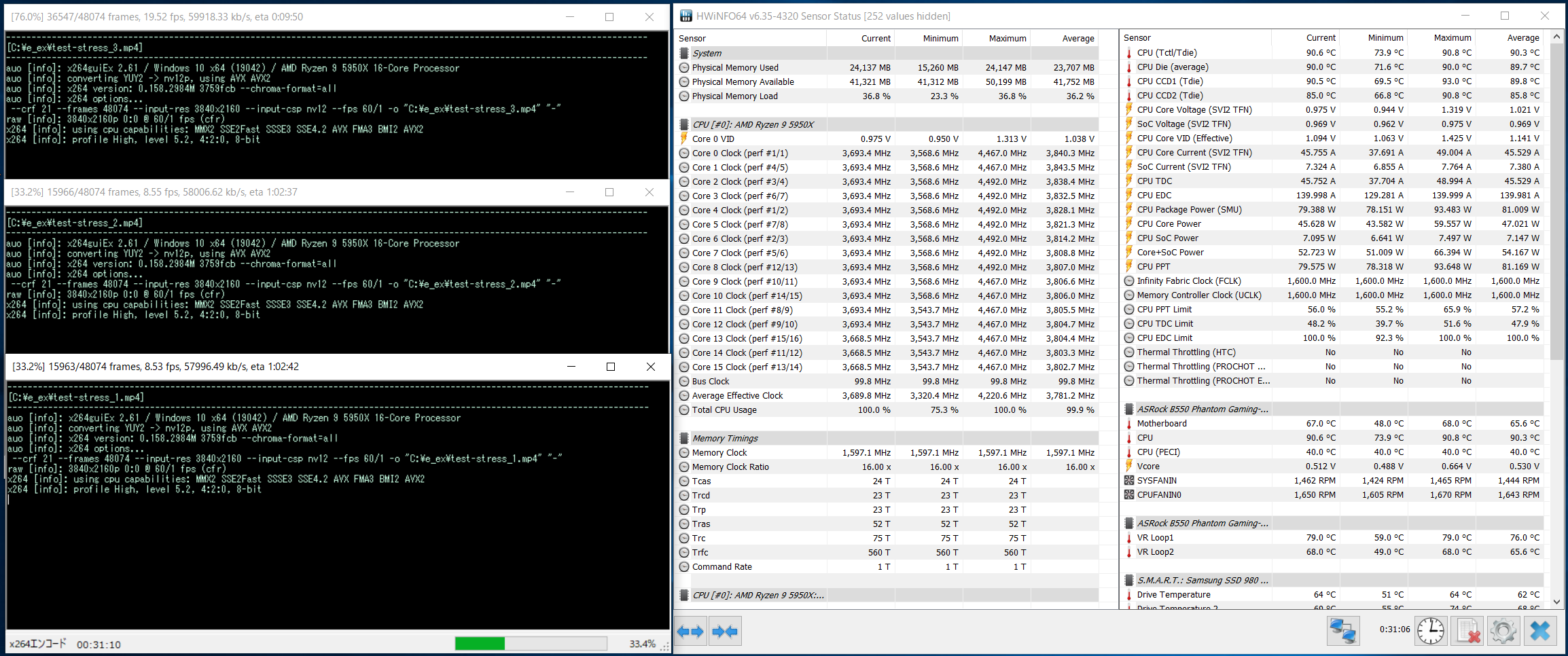Select the CPU Package Power (SMU) row

click(1189, 210)
